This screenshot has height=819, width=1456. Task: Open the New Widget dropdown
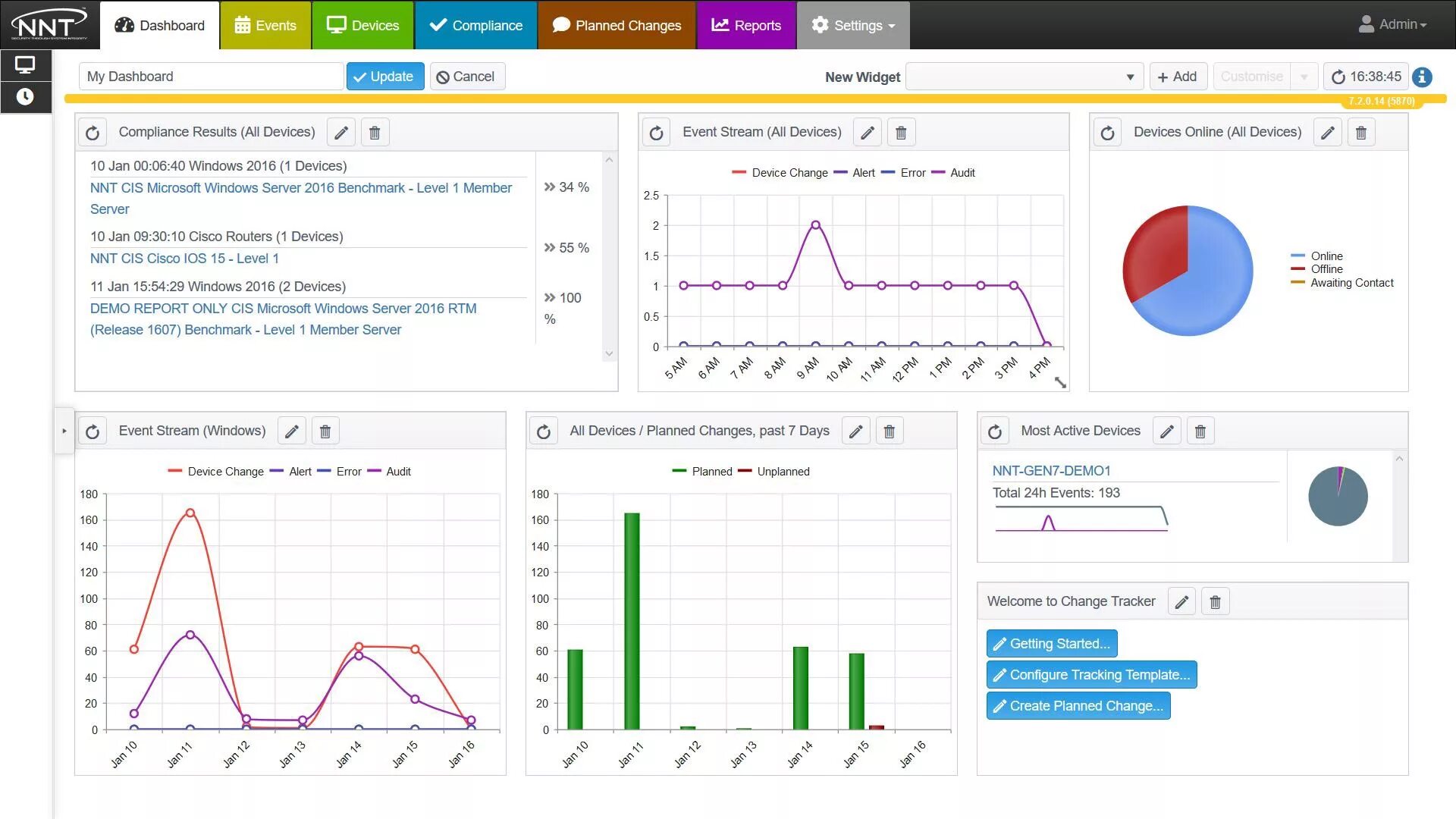pyautogui.click(x=1024, y=77)
